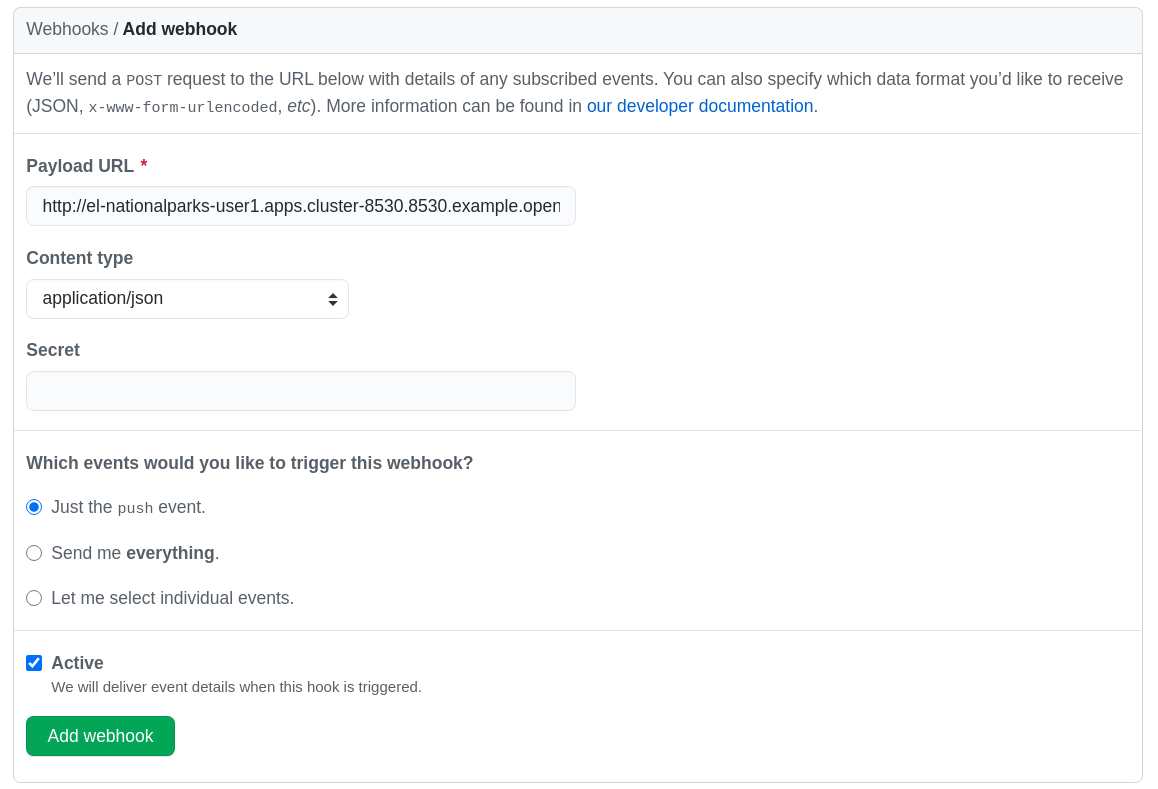This screenshot has height=789, width=1158.
Task: Click the stepper arrows on Content type selector
Action: 333,298
